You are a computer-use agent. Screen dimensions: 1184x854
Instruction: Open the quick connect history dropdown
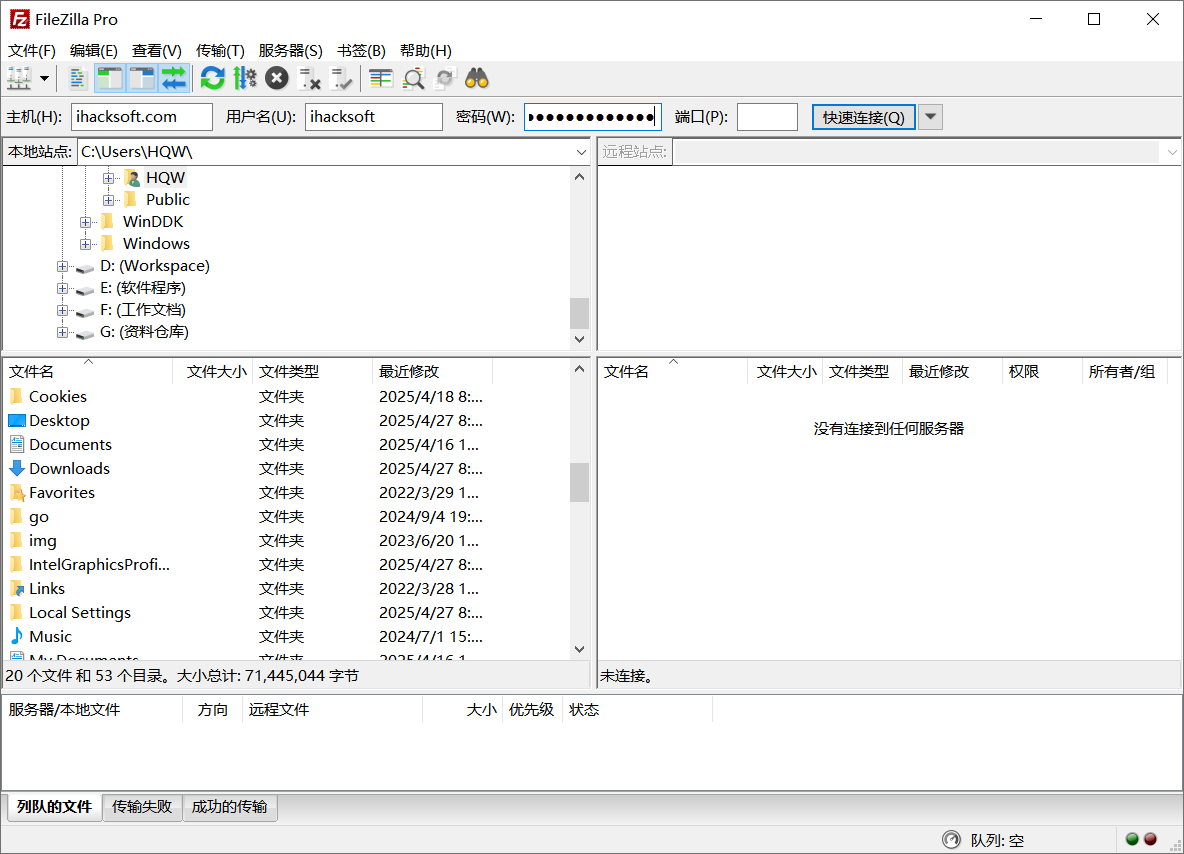pos(930,117)
